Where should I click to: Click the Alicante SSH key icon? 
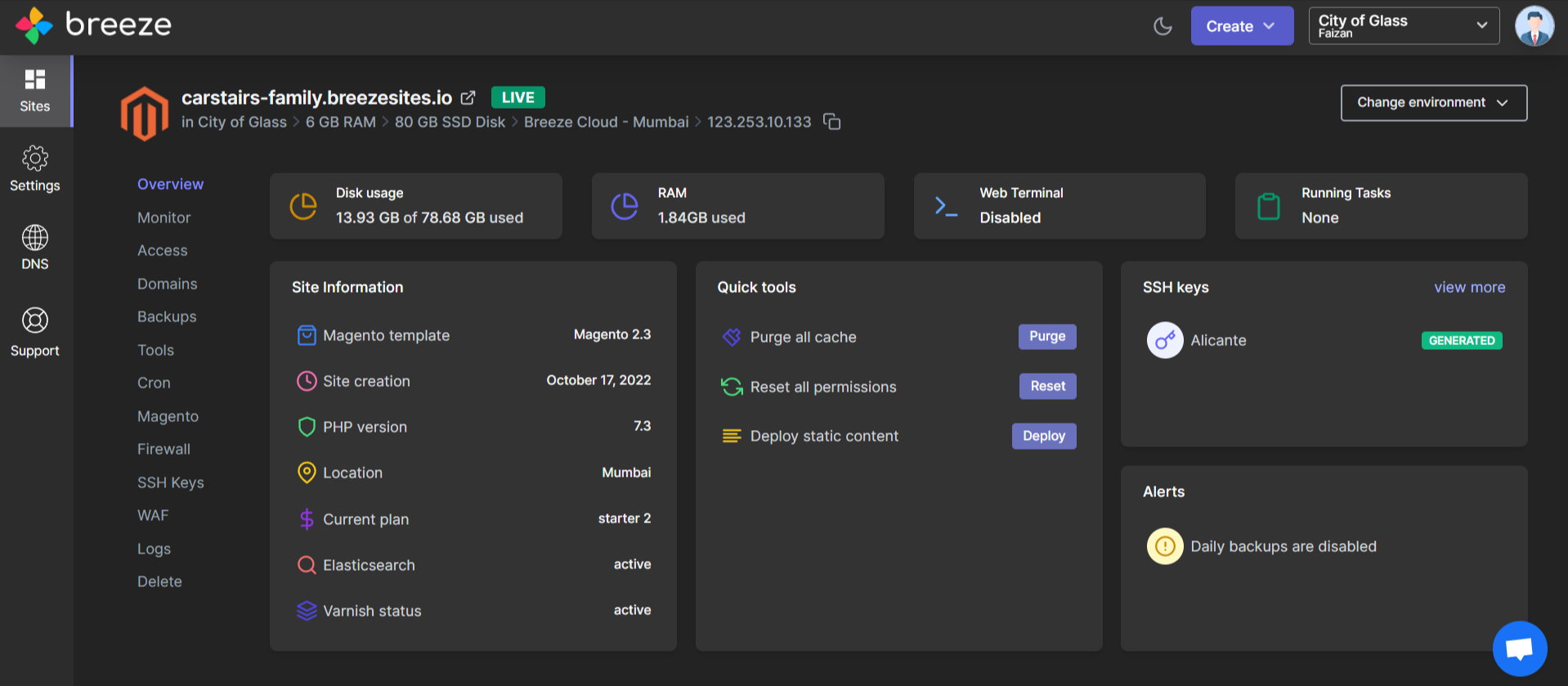pyautogui.click(x=1165, y=340)
